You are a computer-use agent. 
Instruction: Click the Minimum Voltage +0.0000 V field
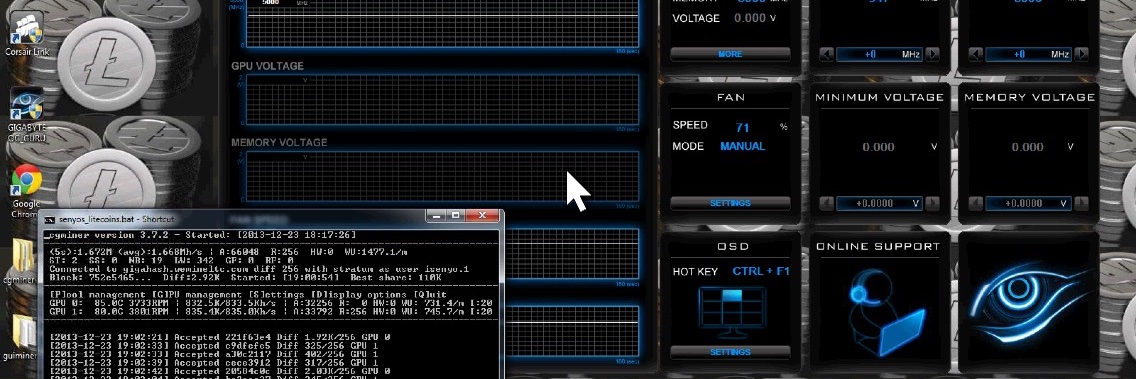(x=880, y=204)
